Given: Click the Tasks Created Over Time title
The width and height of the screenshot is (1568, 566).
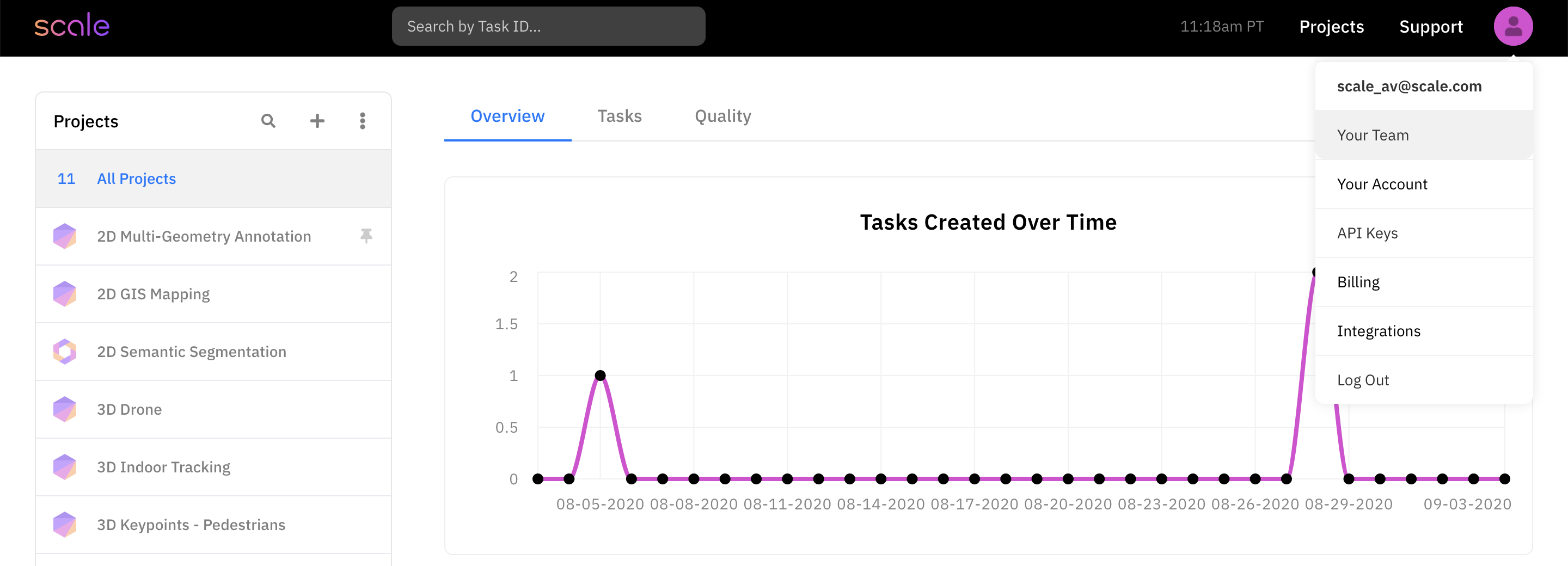Looking at the screenshot, I should tap(988, 223).
